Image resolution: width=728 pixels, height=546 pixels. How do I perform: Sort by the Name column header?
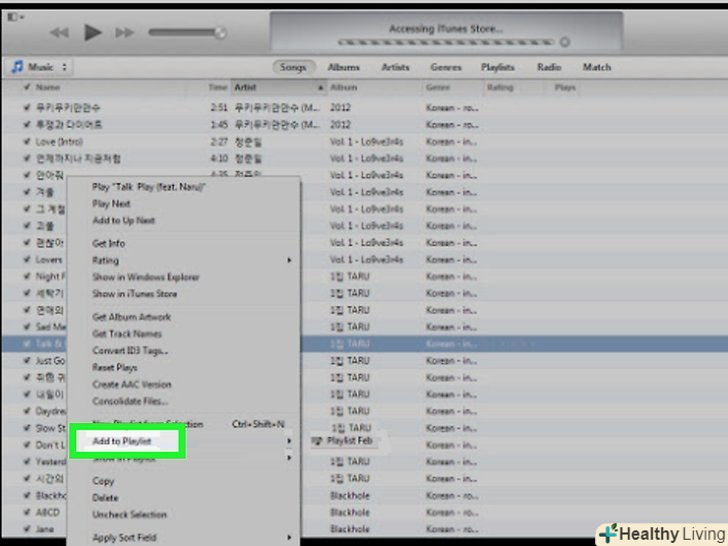click(48, 87)
